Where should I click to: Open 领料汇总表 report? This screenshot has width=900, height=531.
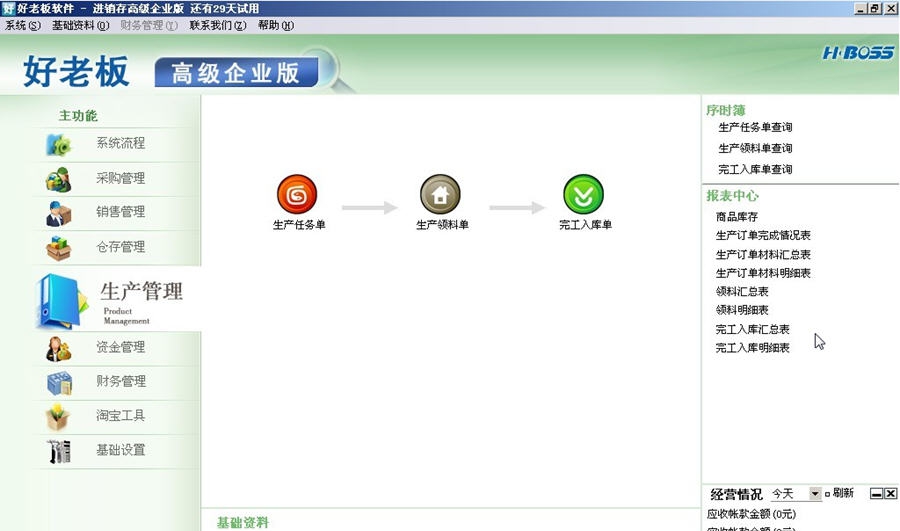coord(742,292)
